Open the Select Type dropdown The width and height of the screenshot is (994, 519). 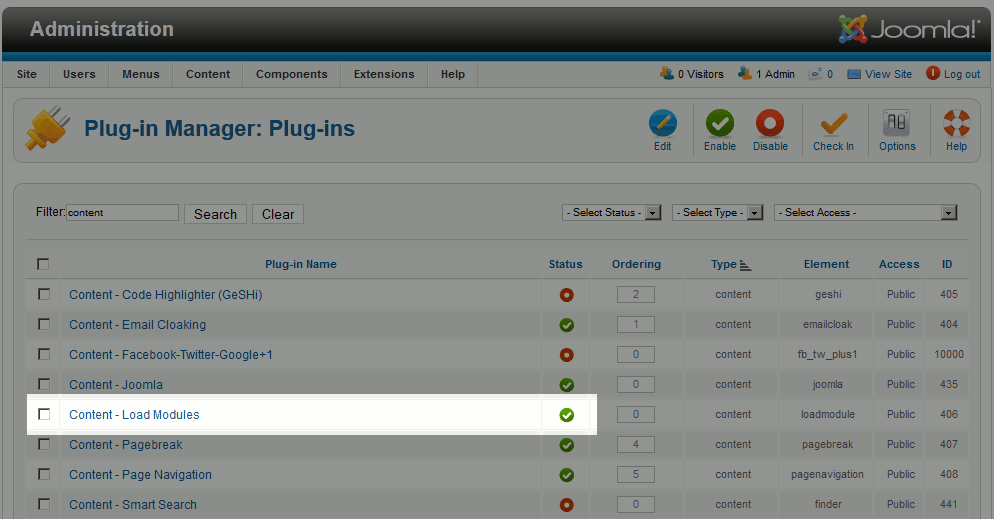[x=717, y=212]
